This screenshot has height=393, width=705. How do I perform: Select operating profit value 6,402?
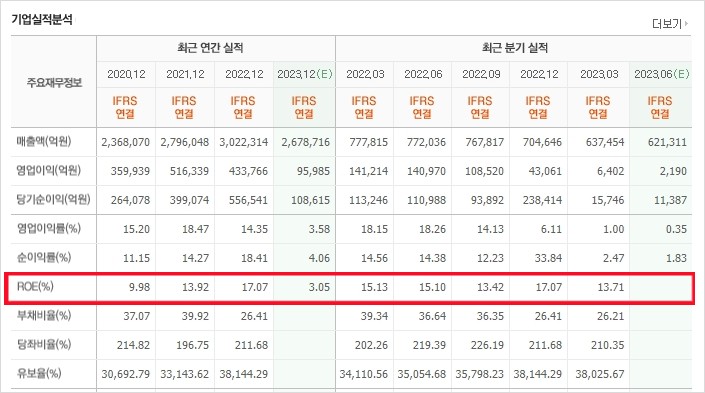click(x=611, y=171)
